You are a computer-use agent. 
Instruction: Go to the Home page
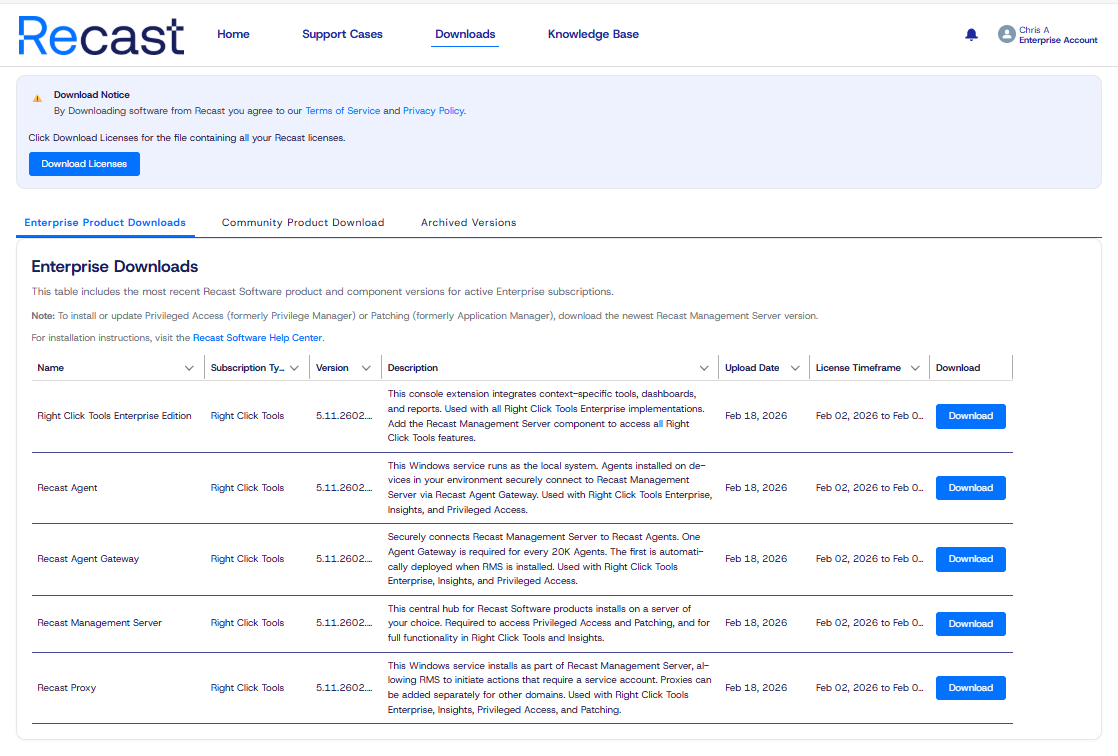click(233, 33)
